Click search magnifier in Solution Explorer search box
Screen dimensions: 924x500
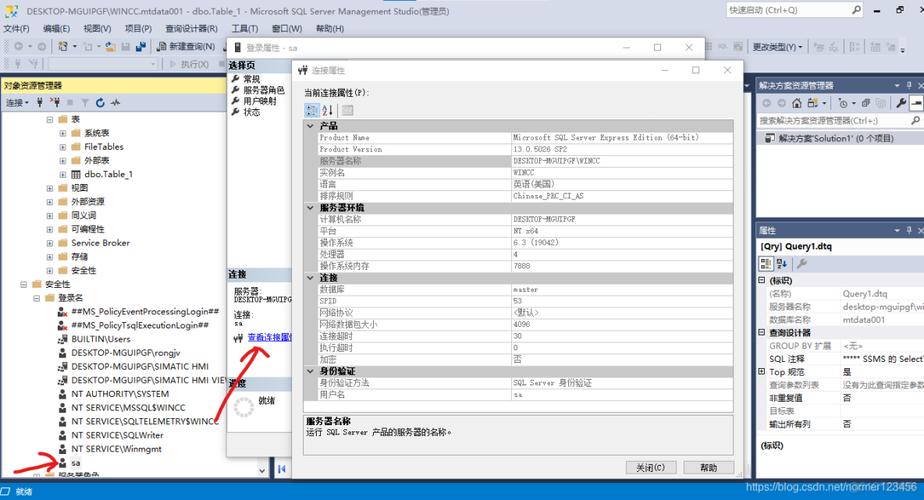point(915,120)
